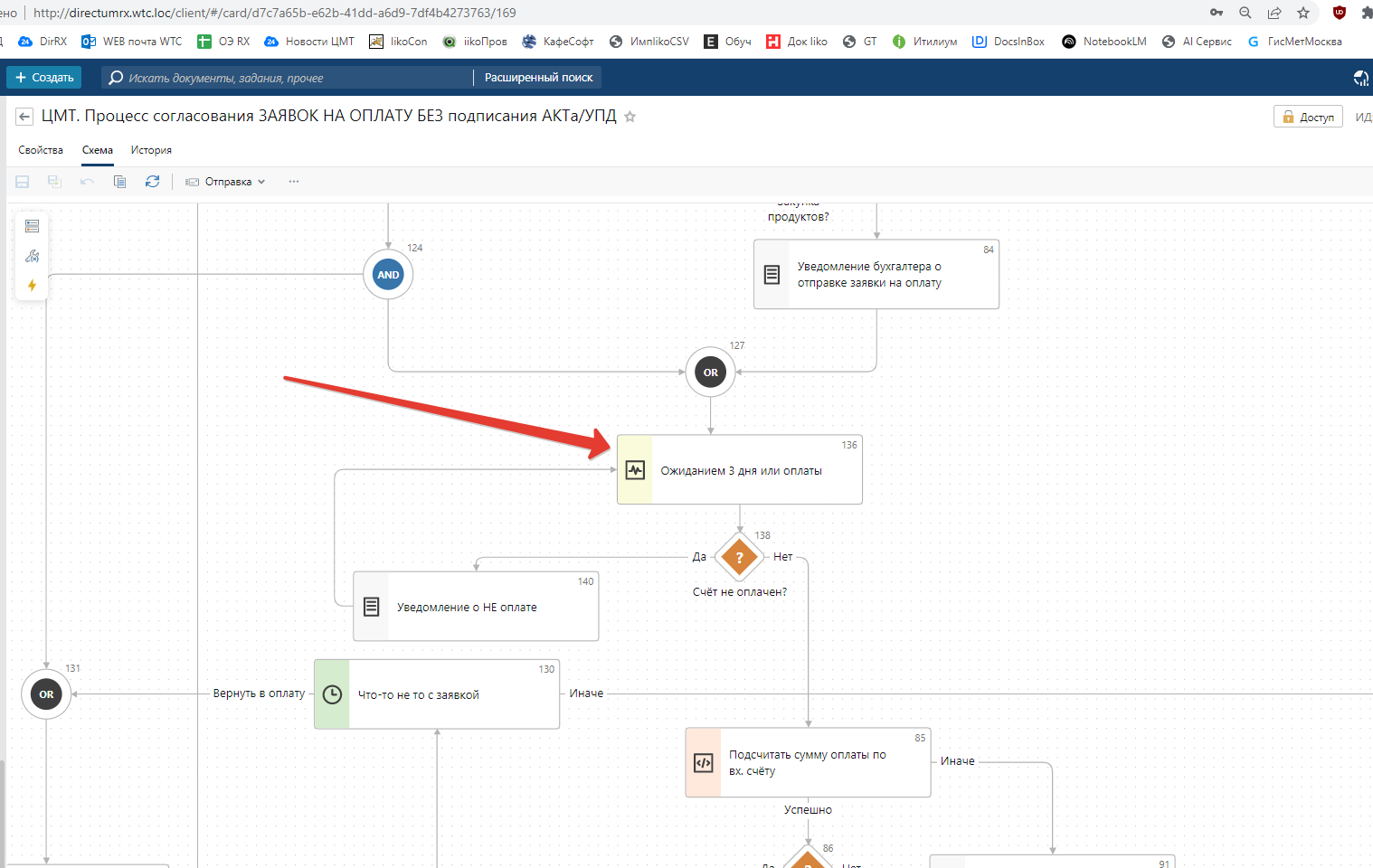Open the three-dots more actions menu
The image size is (1373, 868).
[294, 182]
